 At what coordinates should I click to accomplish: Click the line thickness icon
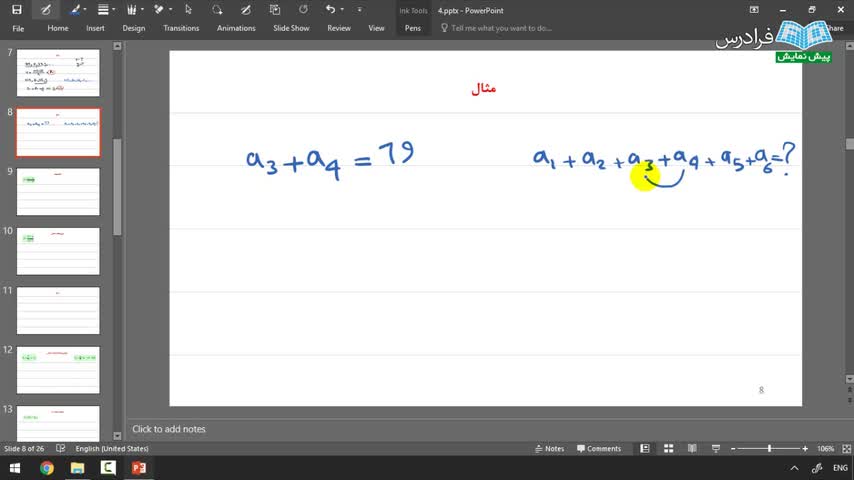point(103,10)
